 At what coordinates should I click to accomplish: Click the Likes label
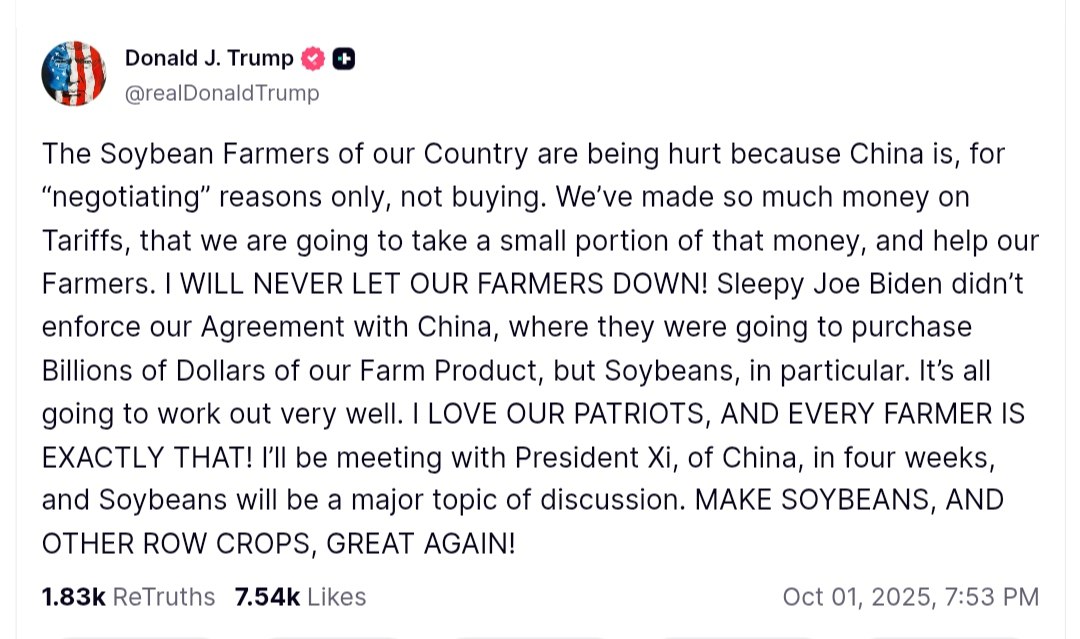click(x=336, y=597)
